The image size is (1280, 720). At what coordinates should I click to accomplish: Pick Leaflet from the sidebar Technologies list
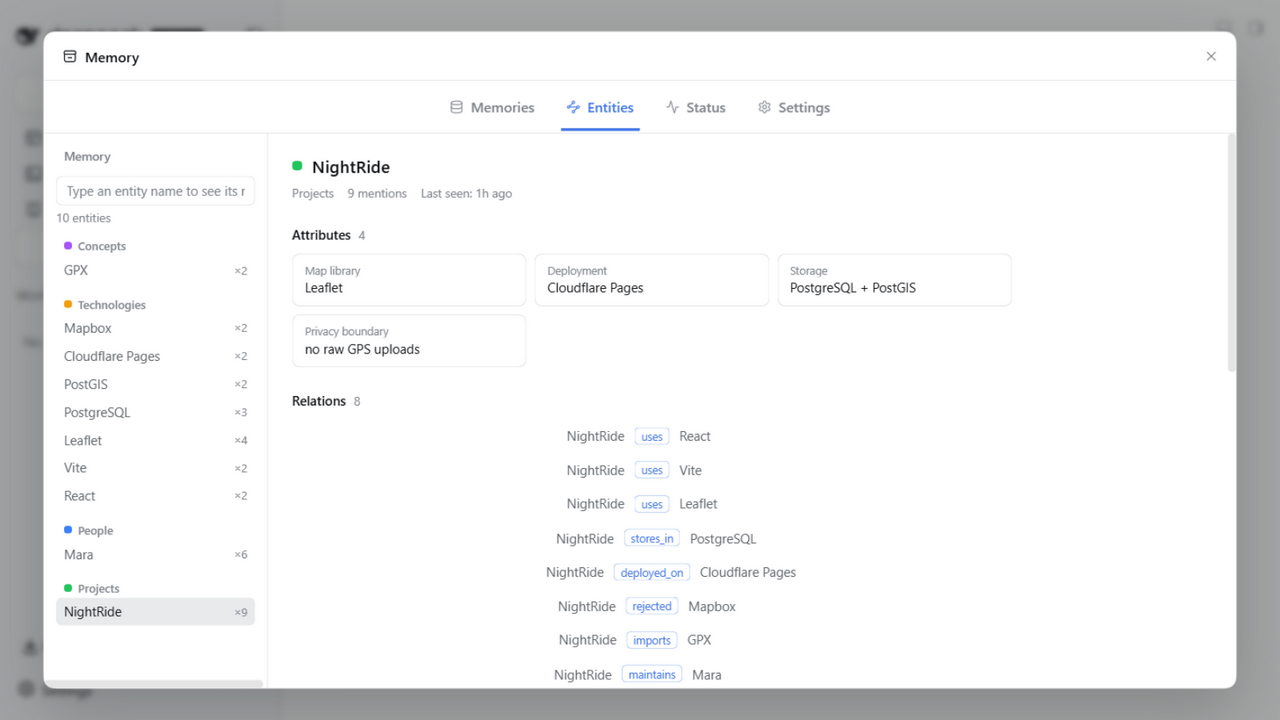coord(155,440)
